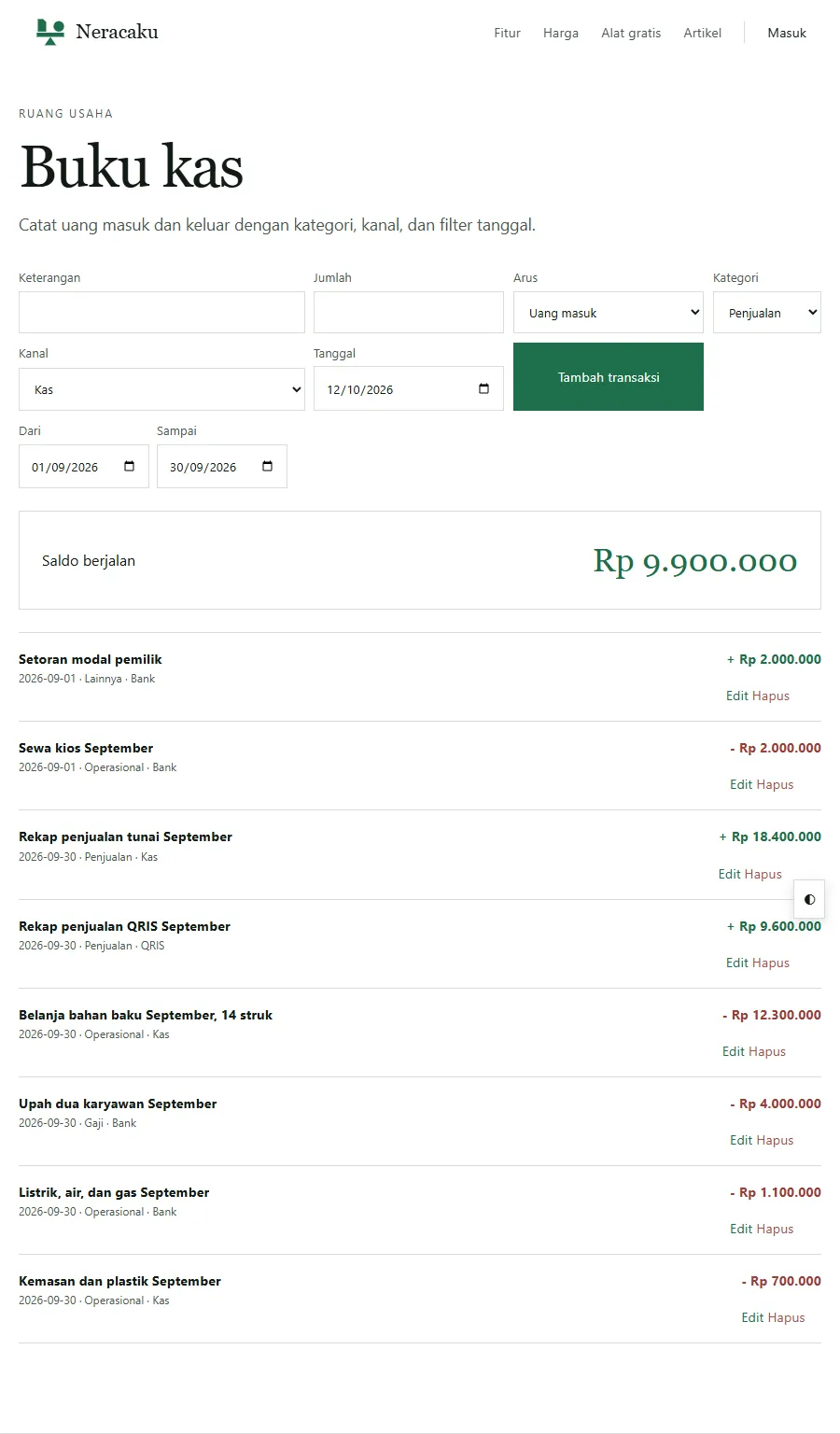The height and width of the screenshot is (1434, 840).
Task: Edit the Sewa kios September transaction
Action: point(741,784)
